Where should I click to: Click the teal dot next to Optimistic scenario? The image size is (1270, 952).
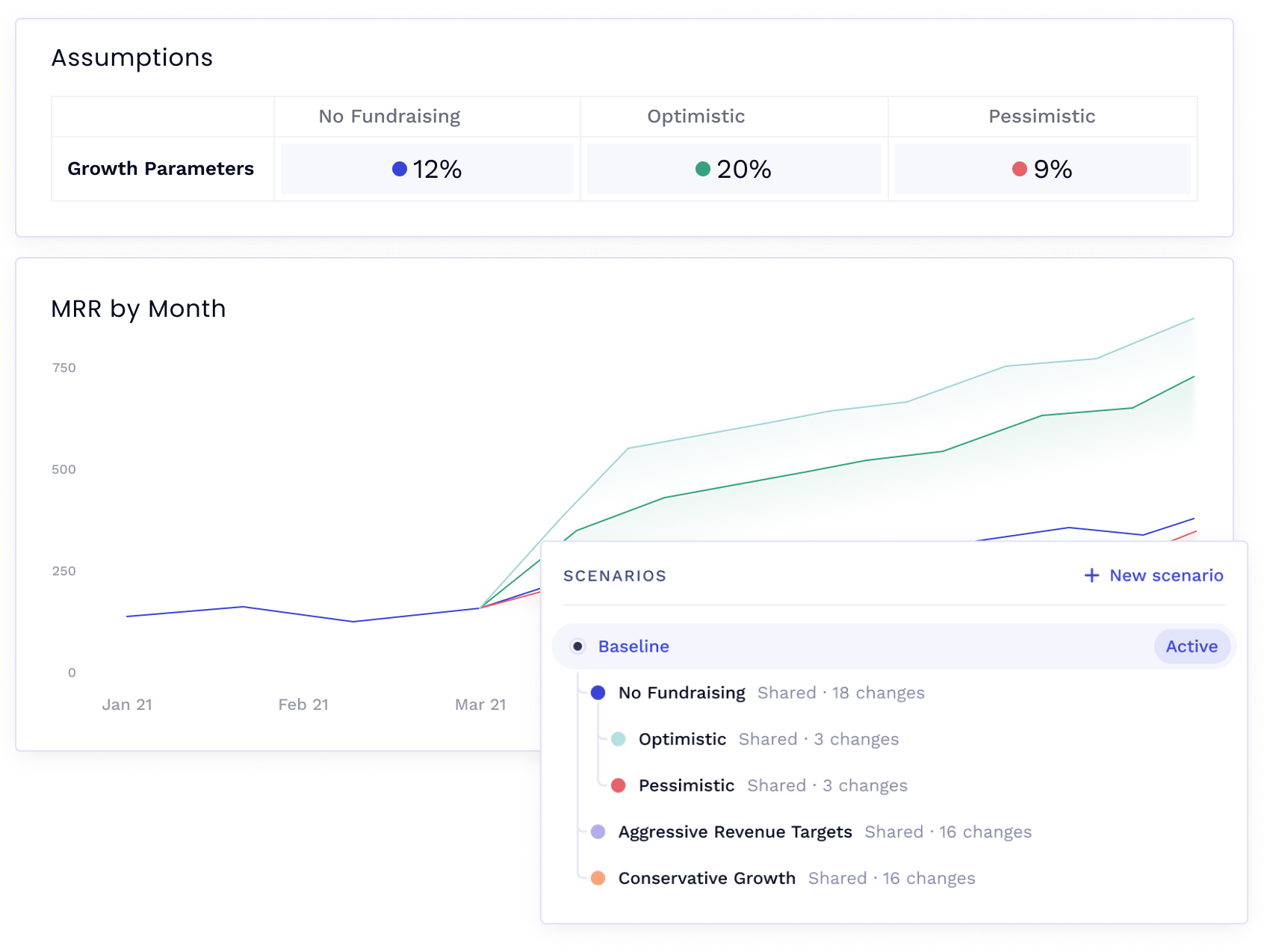tap(618, 739)
